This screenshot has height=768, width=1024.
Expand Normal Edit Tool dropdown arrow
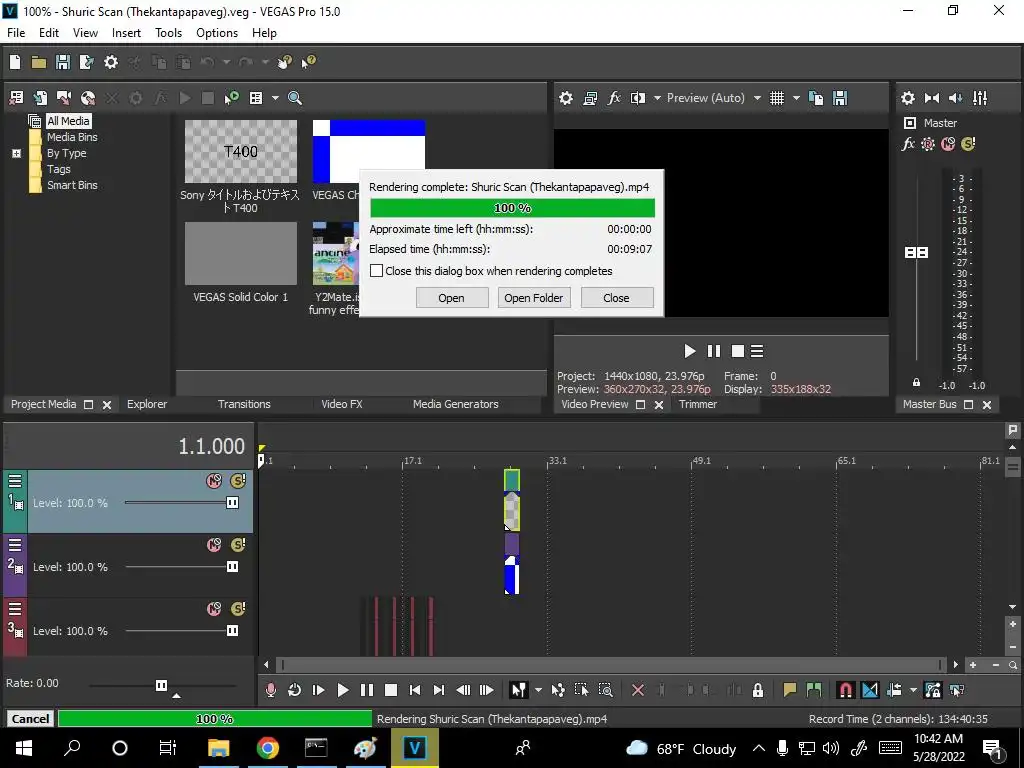(538, 690)
